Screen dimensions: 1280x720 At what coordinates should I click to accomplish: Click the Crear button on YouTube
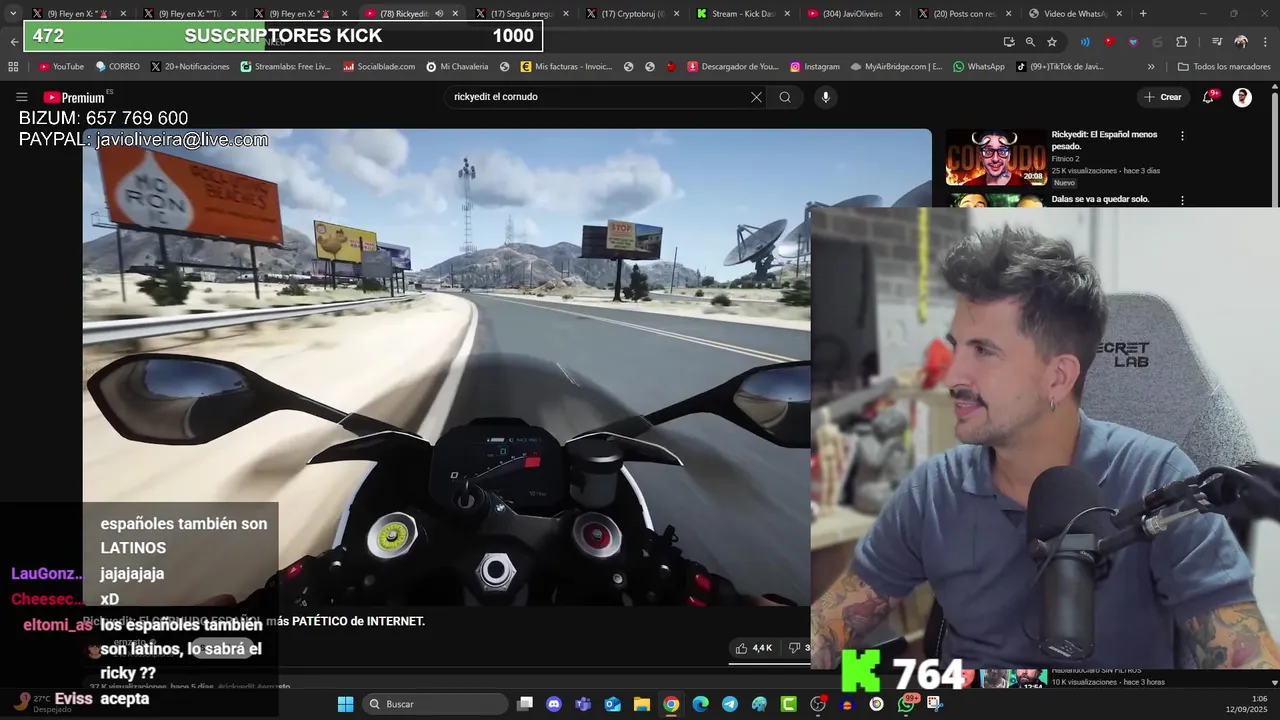pyautogui.click(x=1163, y=97)
